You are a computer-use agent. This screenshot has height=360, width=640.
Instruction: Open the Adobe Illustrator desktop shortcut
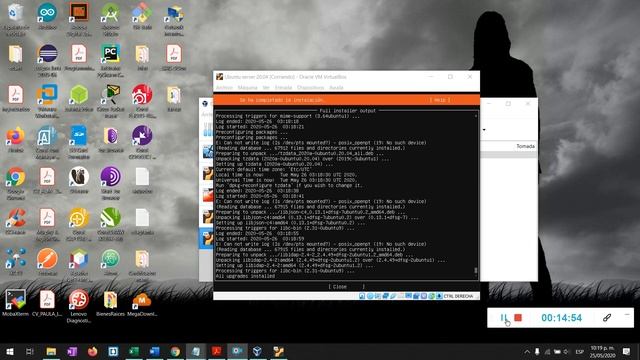click(x=79, y=18)
